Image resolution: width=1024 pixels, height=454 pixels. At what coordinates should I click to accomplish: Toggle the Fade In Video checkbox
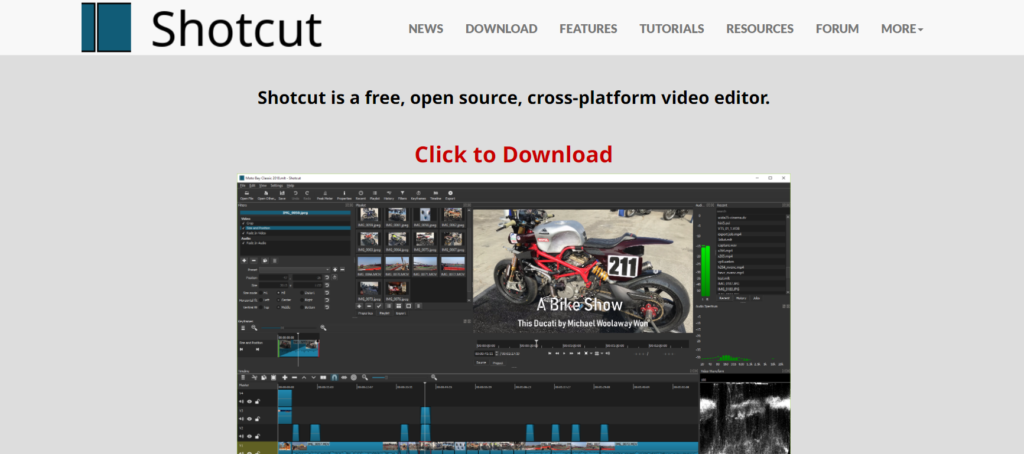(243, 233)
